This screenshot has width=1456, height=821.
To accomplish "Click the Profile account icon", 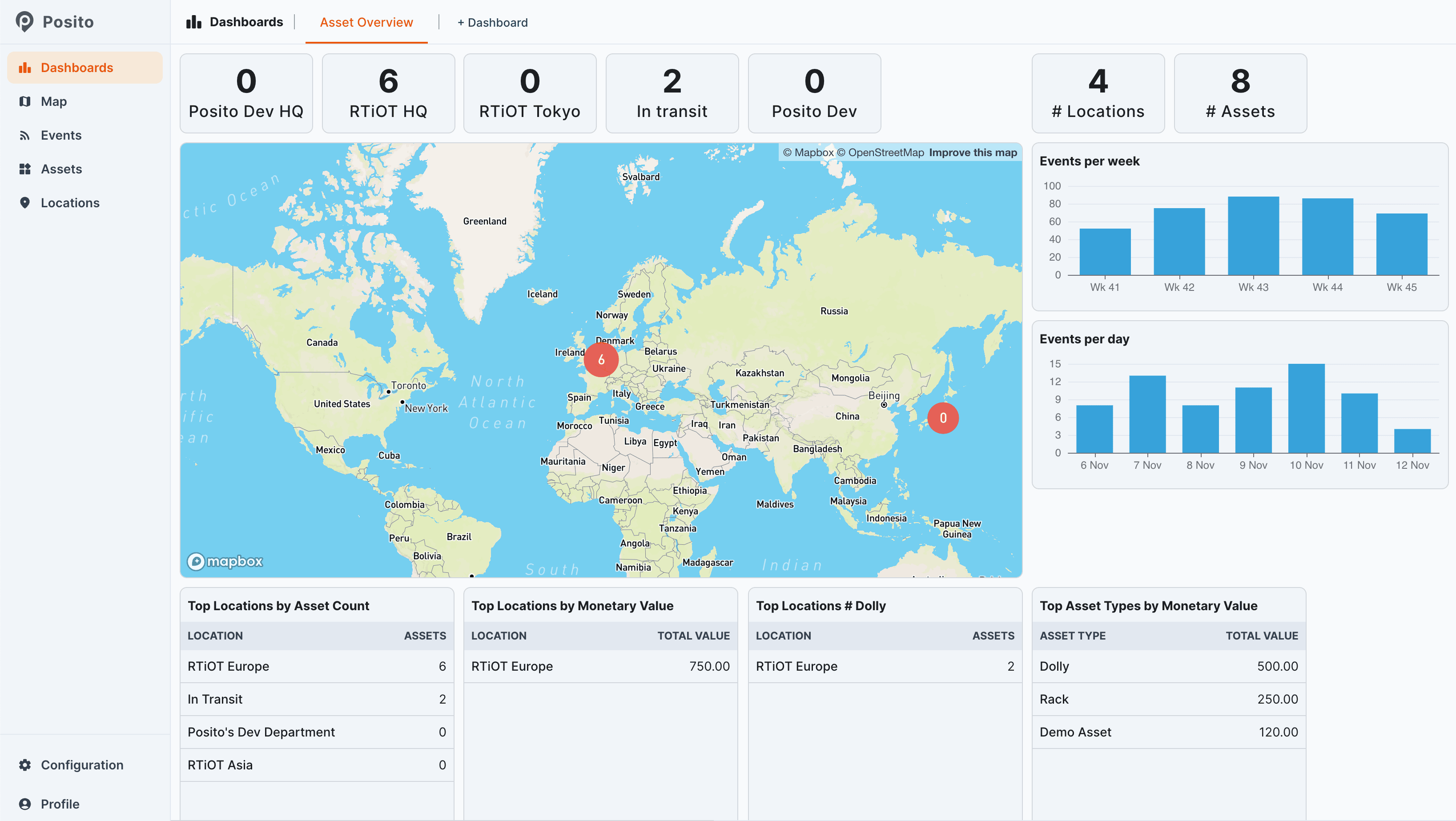I will pos(25,804).
